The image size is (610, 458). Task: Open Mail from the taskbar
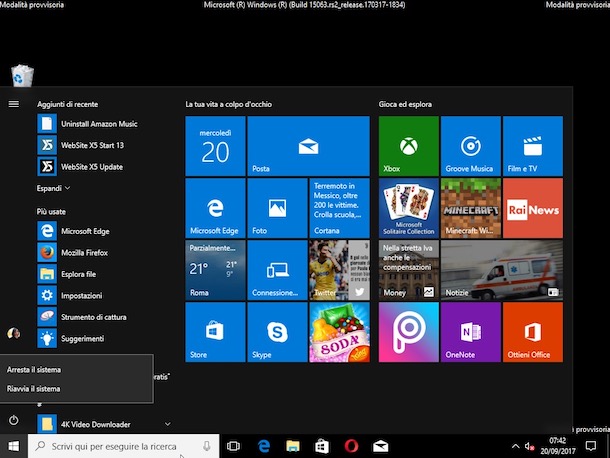point(380,446)
